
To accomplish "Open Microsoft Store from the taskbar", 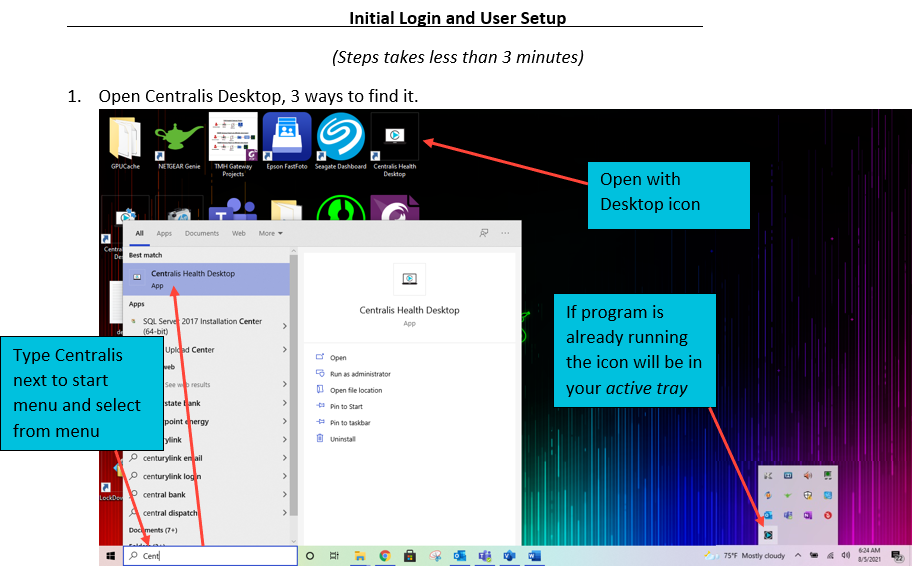I will tap(410, 556).
